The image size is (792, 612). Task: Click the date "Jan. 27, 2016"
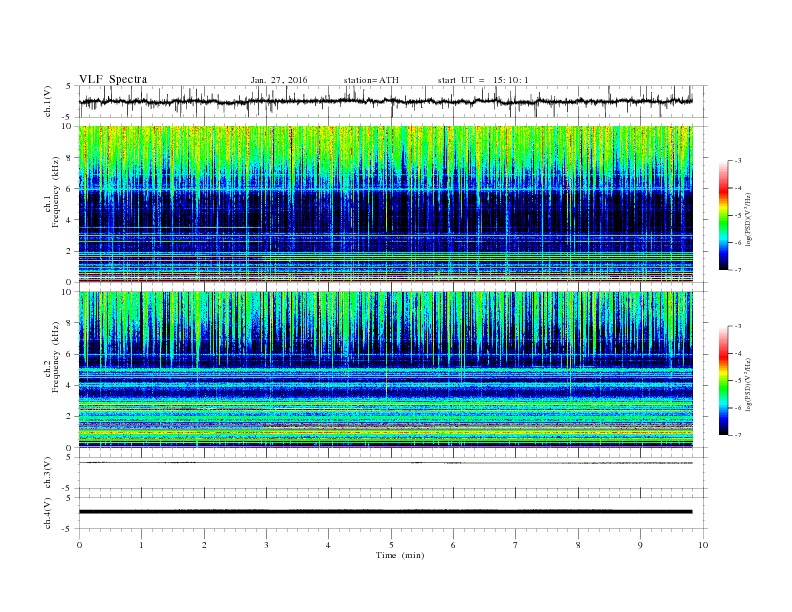(x=279, y=80)
